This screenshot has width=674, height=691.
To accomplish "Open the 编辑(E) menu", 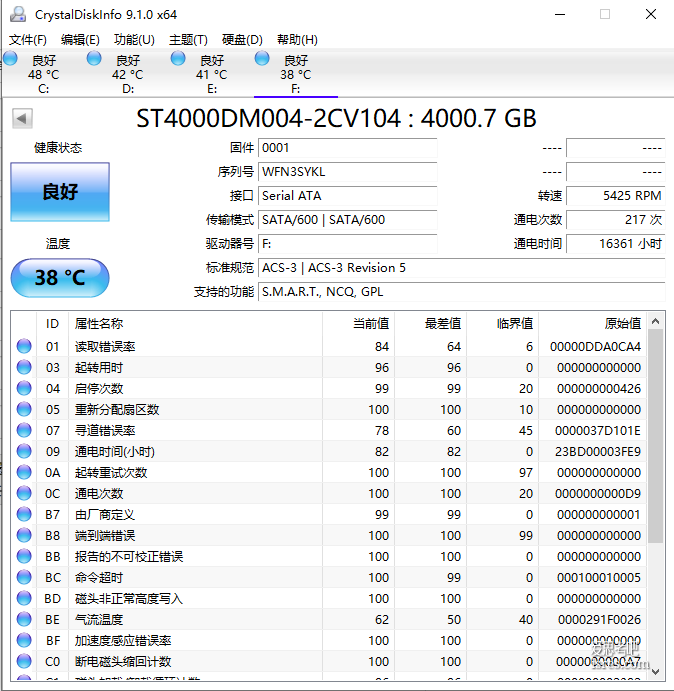I will pyautogui.click(x=80, y=40).
